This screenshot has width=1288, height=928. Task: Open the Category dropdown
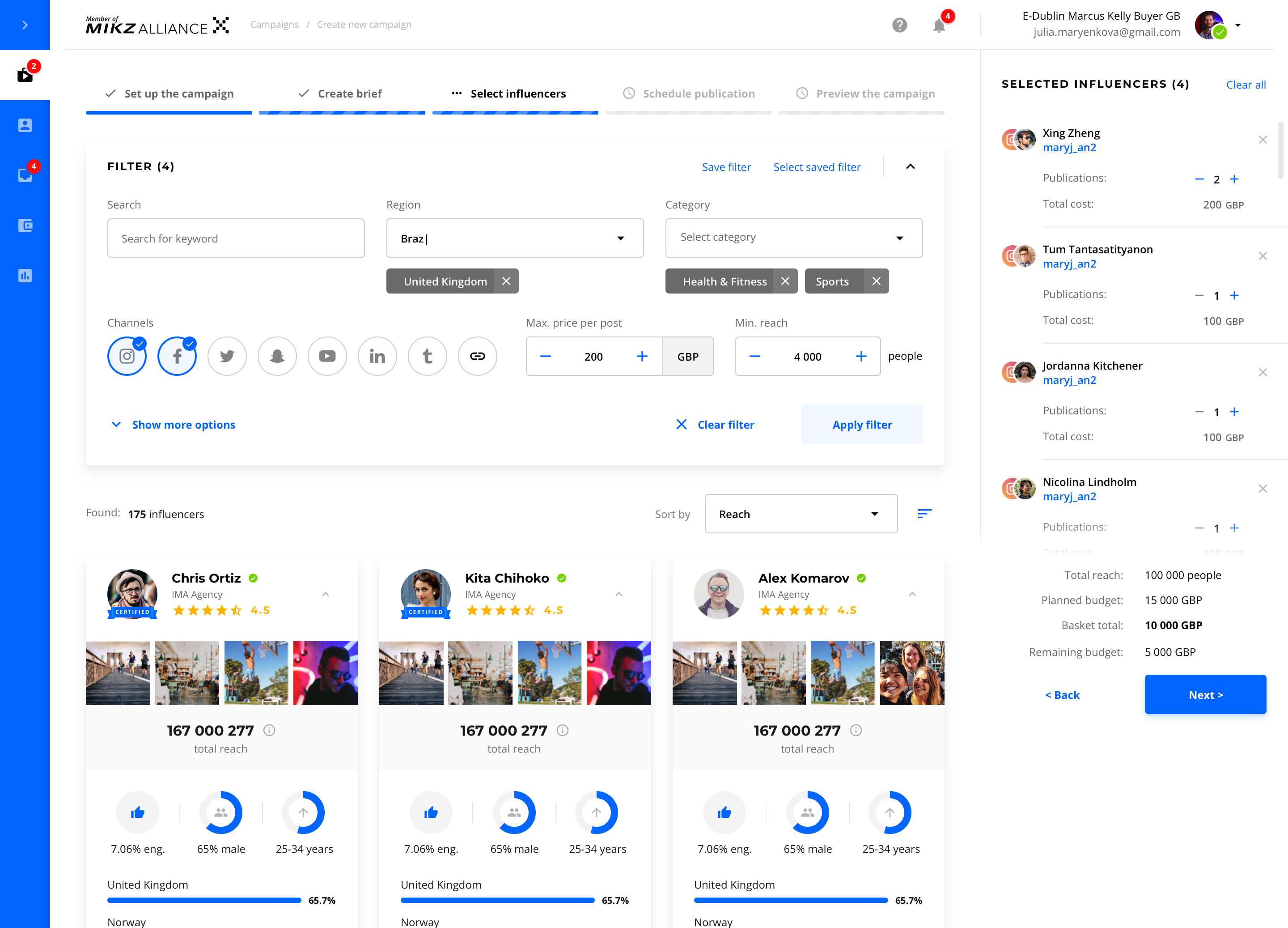point(793,238)
